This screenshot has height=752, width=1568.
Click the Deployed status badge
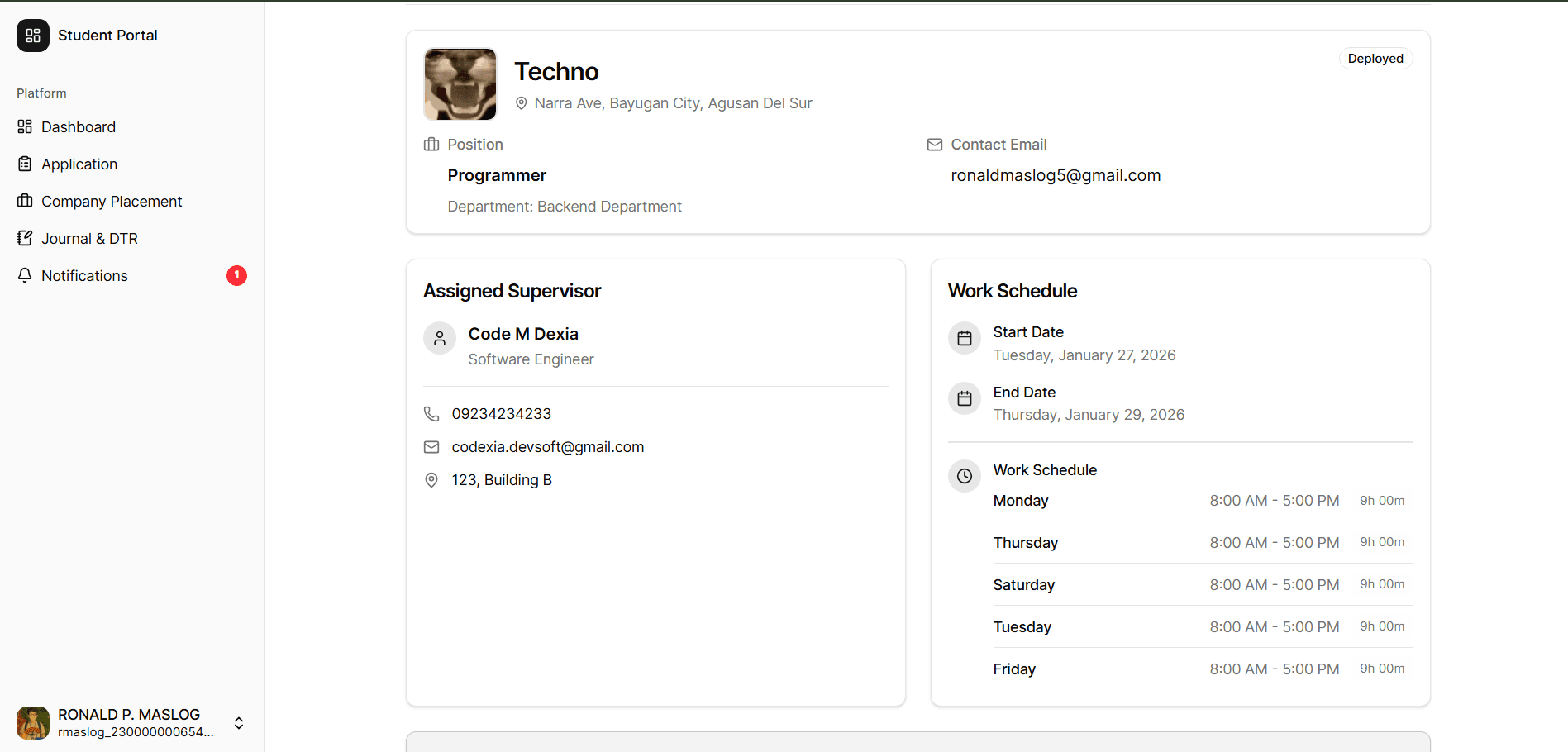tap(1375, 59)
